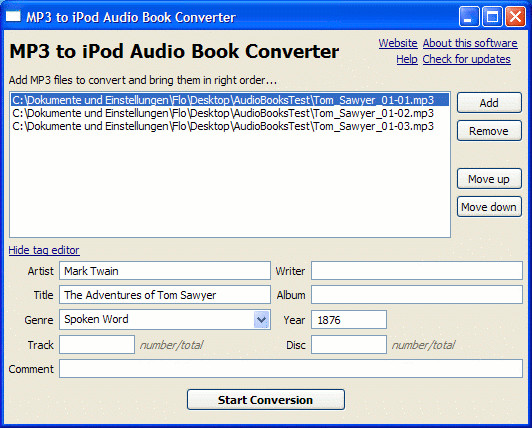This screenshot has width=532, height=428.
Task: Open the Website link
Action: (398, 43)
